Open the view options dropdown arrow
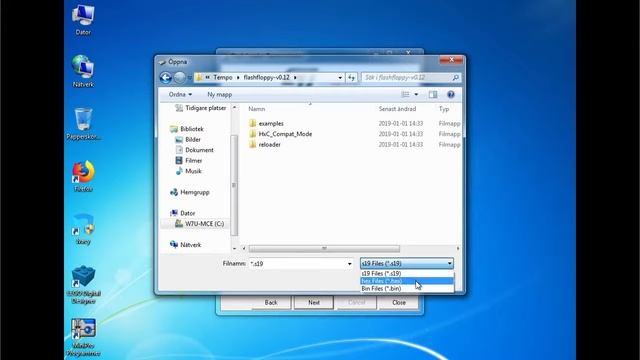This screenshot has width=640, height=360. [416, 94]
